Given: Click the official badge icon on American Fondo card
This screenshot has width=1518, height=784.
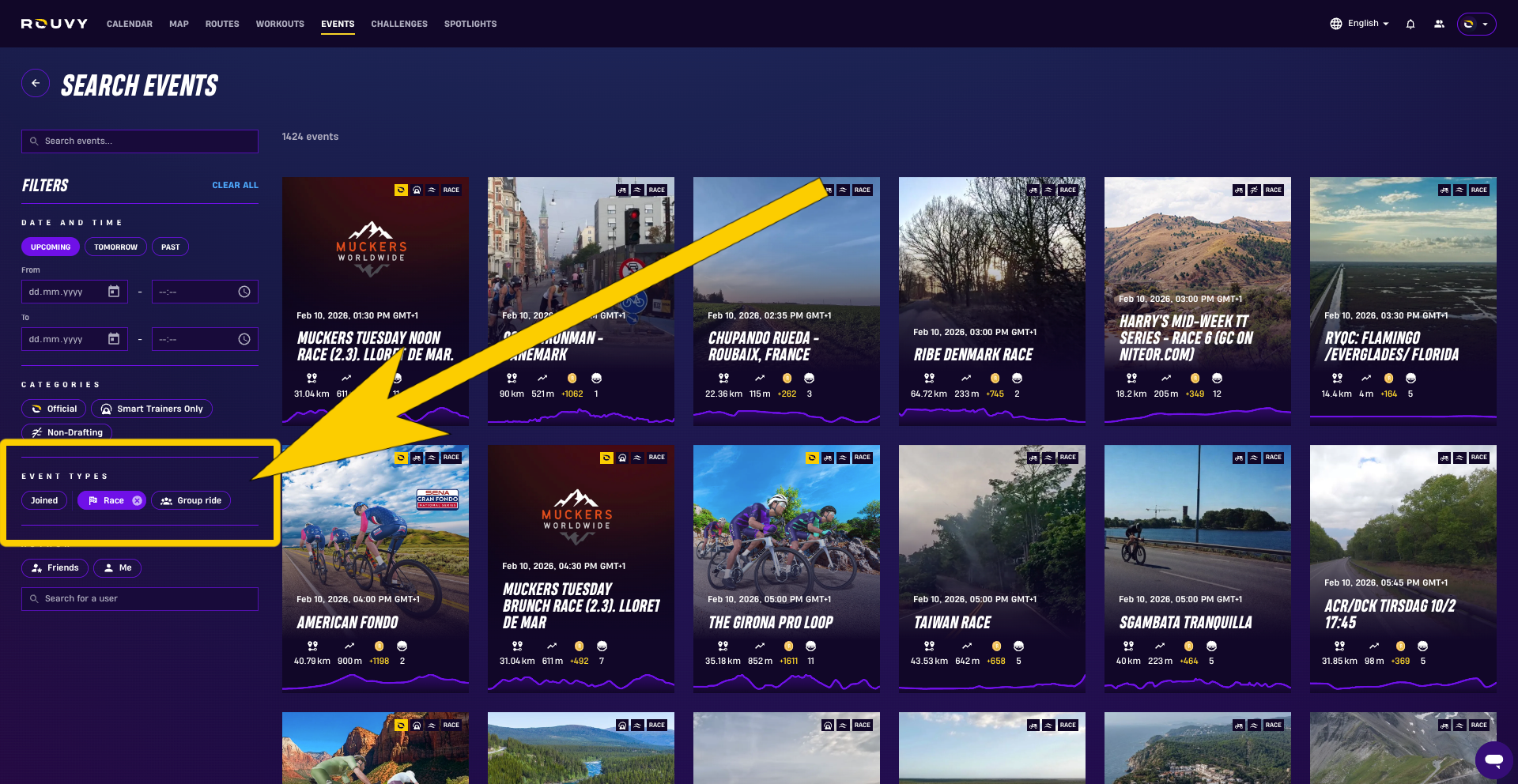Looking at the screenshot, I should point(401,458).
